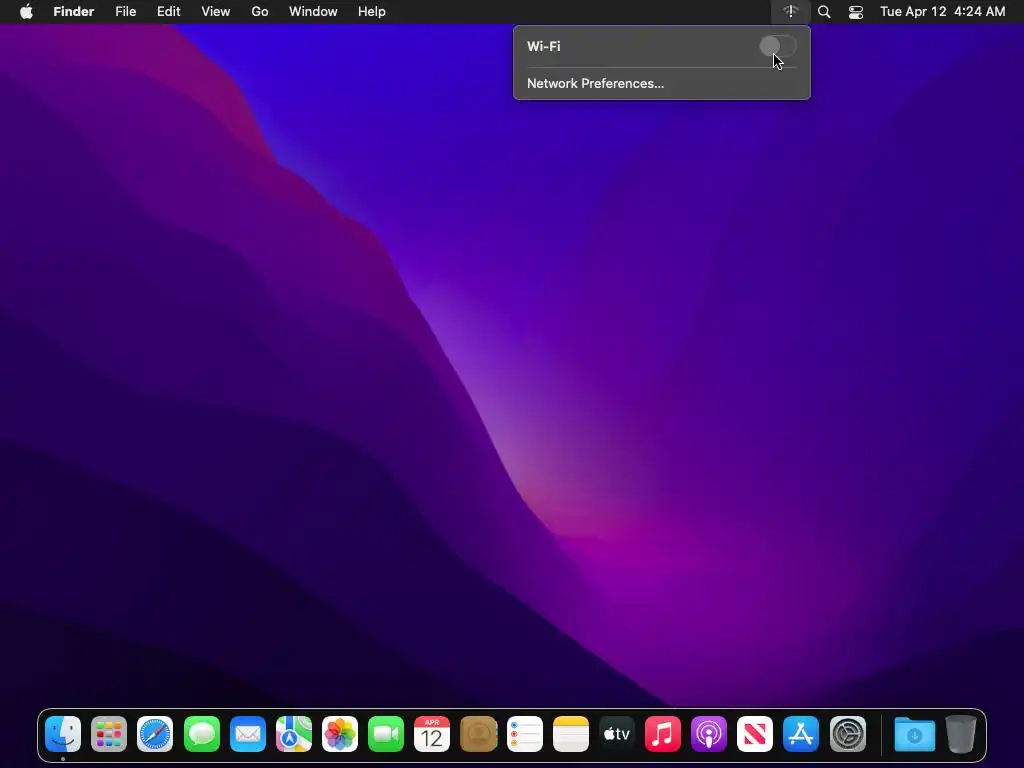
Task: Open the Help menu
Action: 372,12
